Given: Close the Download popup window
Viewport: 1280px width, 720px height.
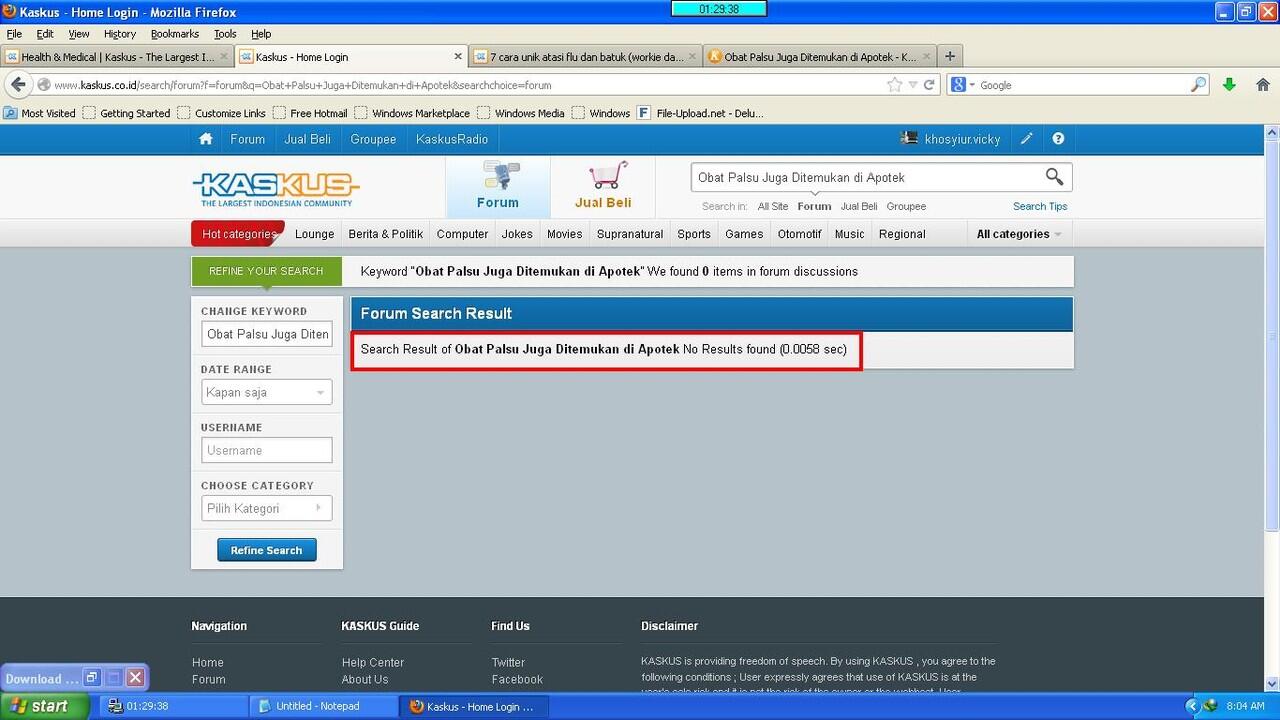Looking at the screenshot, I should pos(135,678).
